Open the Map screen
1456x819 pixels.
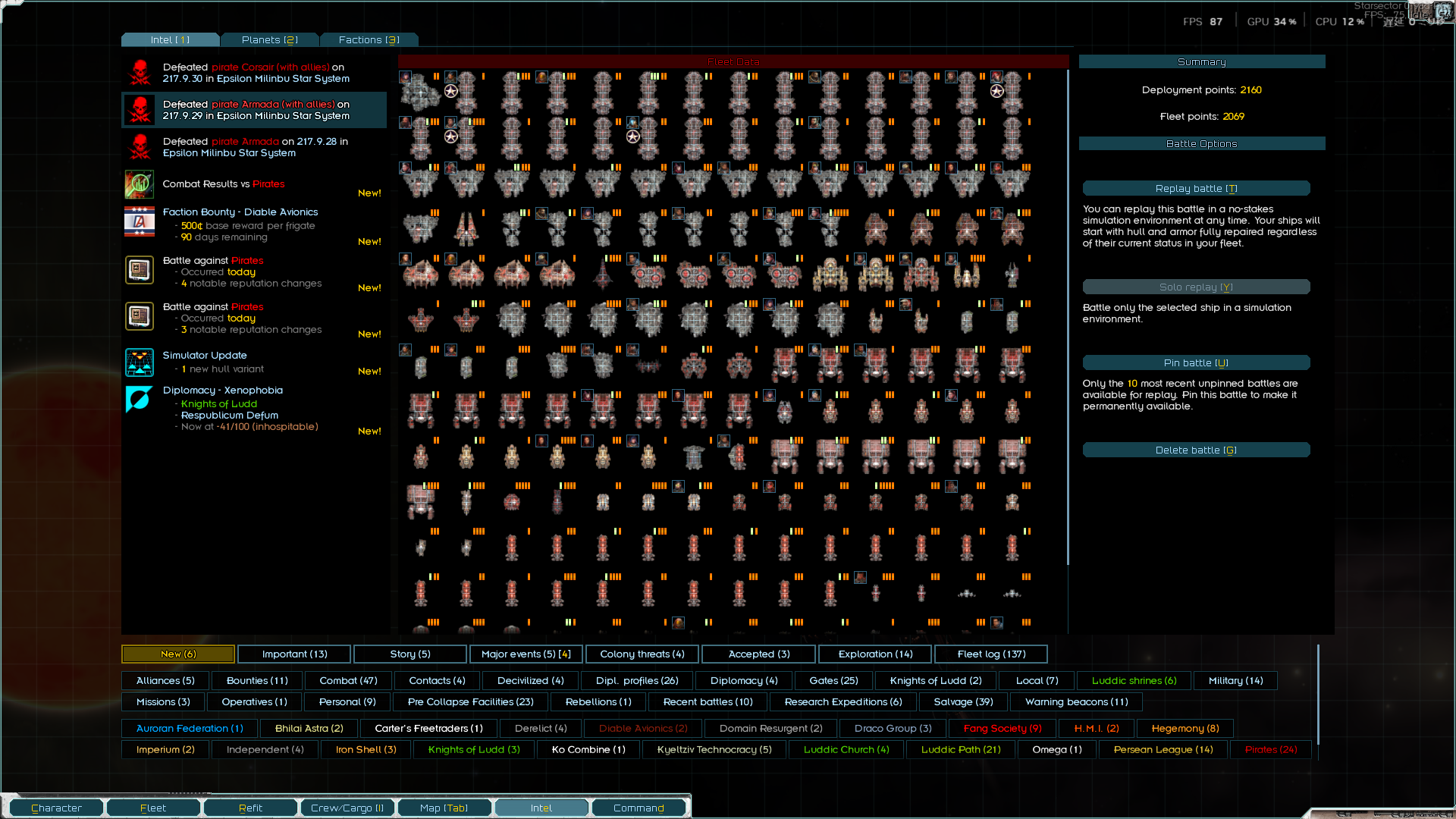click(x=444, y=808)
